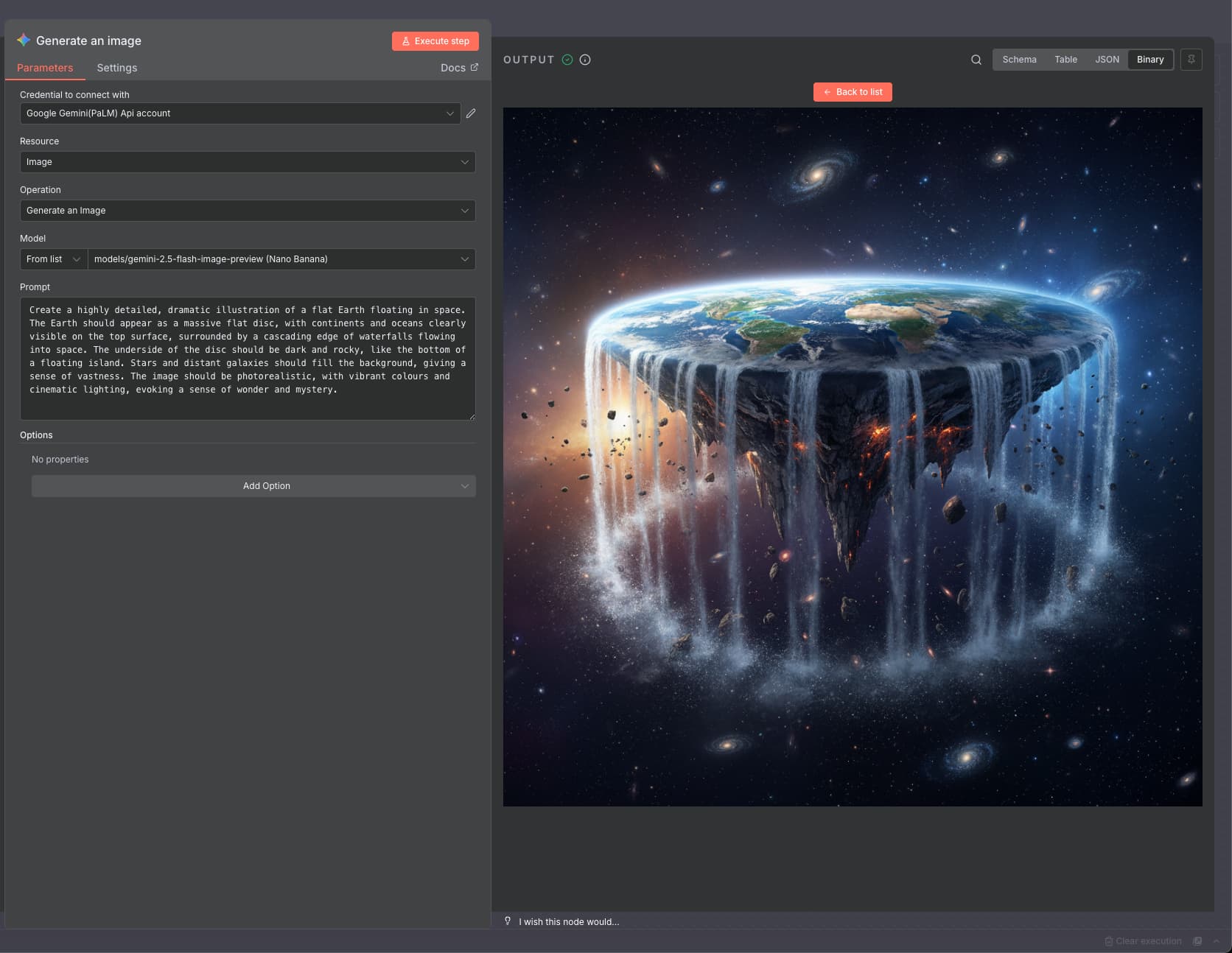Click the output search magnifier icon
Screen dimensions: 1232x953
[x=976, y=60]
